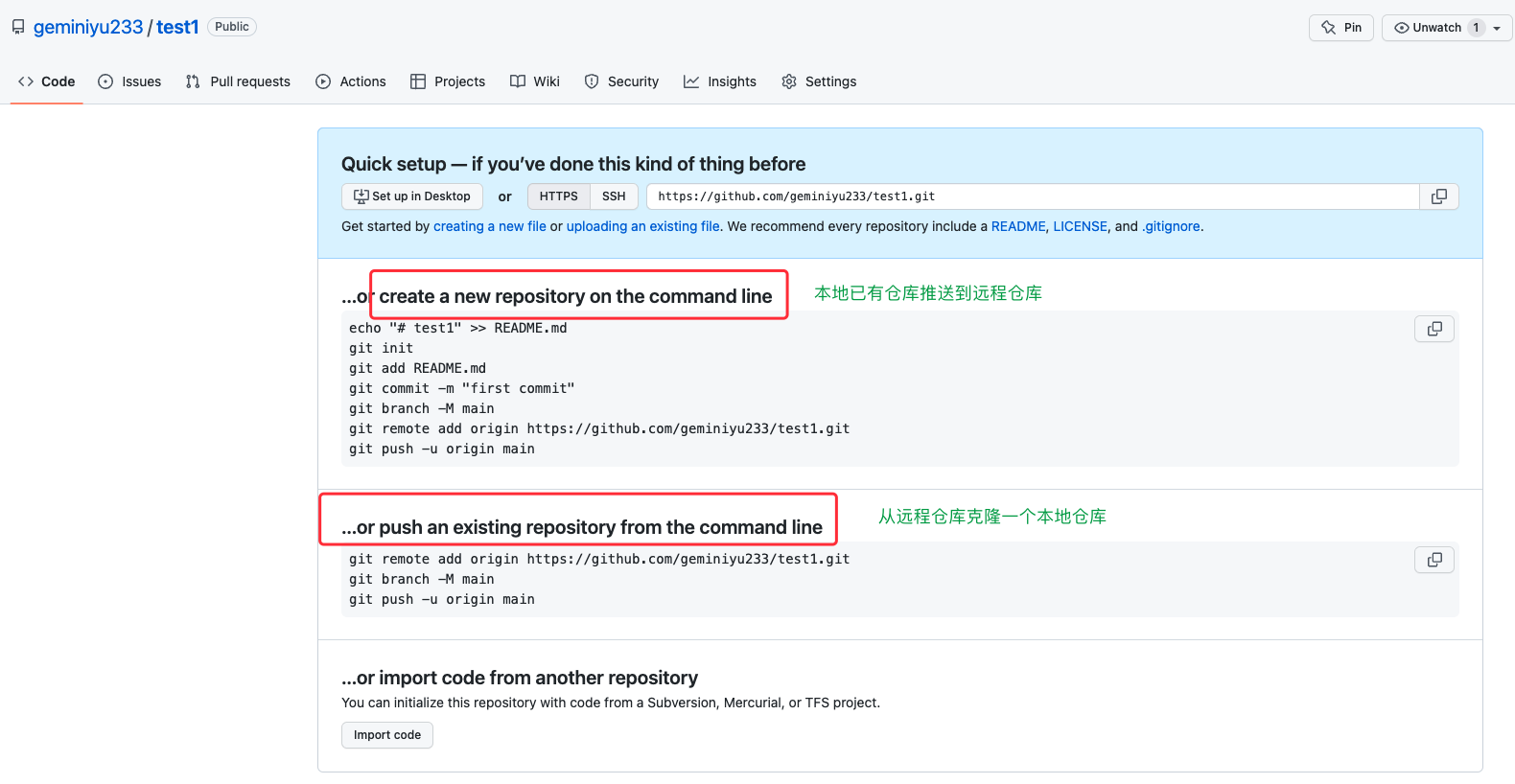Select the HTTPS protocol option
This screenshot has width=1515, height=784.
pyautogui.click(x=558, y=196)
